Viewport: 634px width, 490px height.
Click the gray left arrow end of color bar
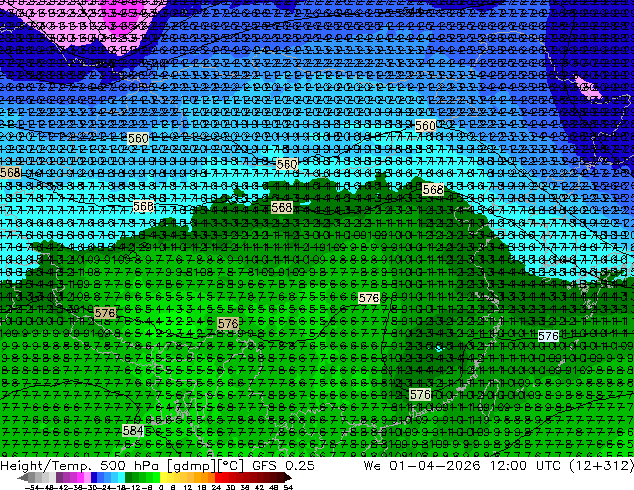pyautogui.click(x=22, y=478)
